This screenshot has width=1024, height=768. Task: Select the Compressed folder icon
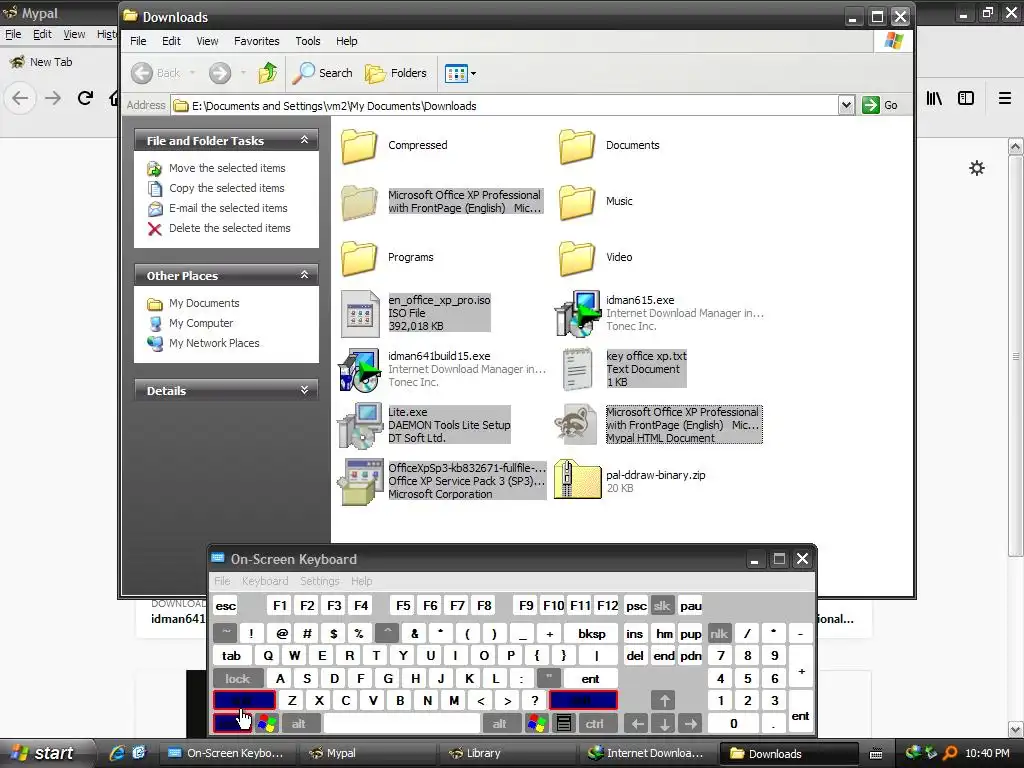tap(359, 146)
